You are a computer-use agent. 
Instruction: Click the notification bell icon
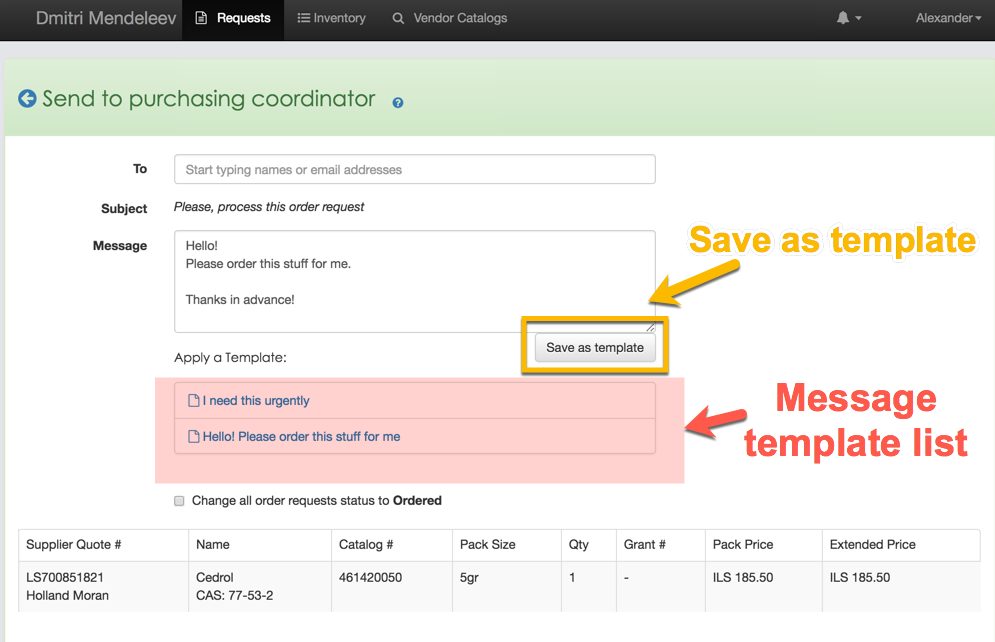pyautogui.click(x=842, y=18)
